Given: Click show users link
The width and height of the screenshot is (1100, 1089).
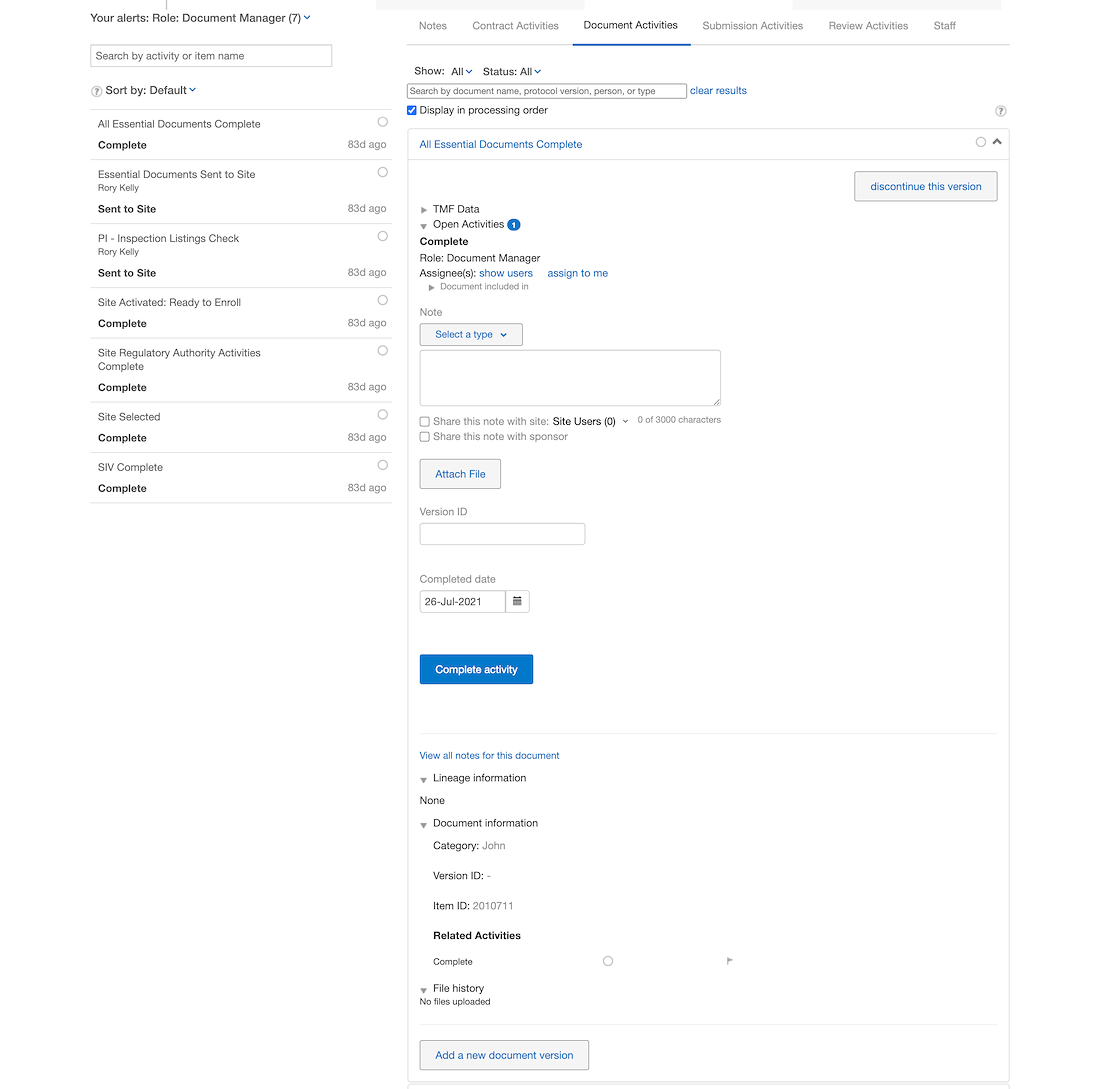Looking at the screenshot, I should tap(506, 274).
